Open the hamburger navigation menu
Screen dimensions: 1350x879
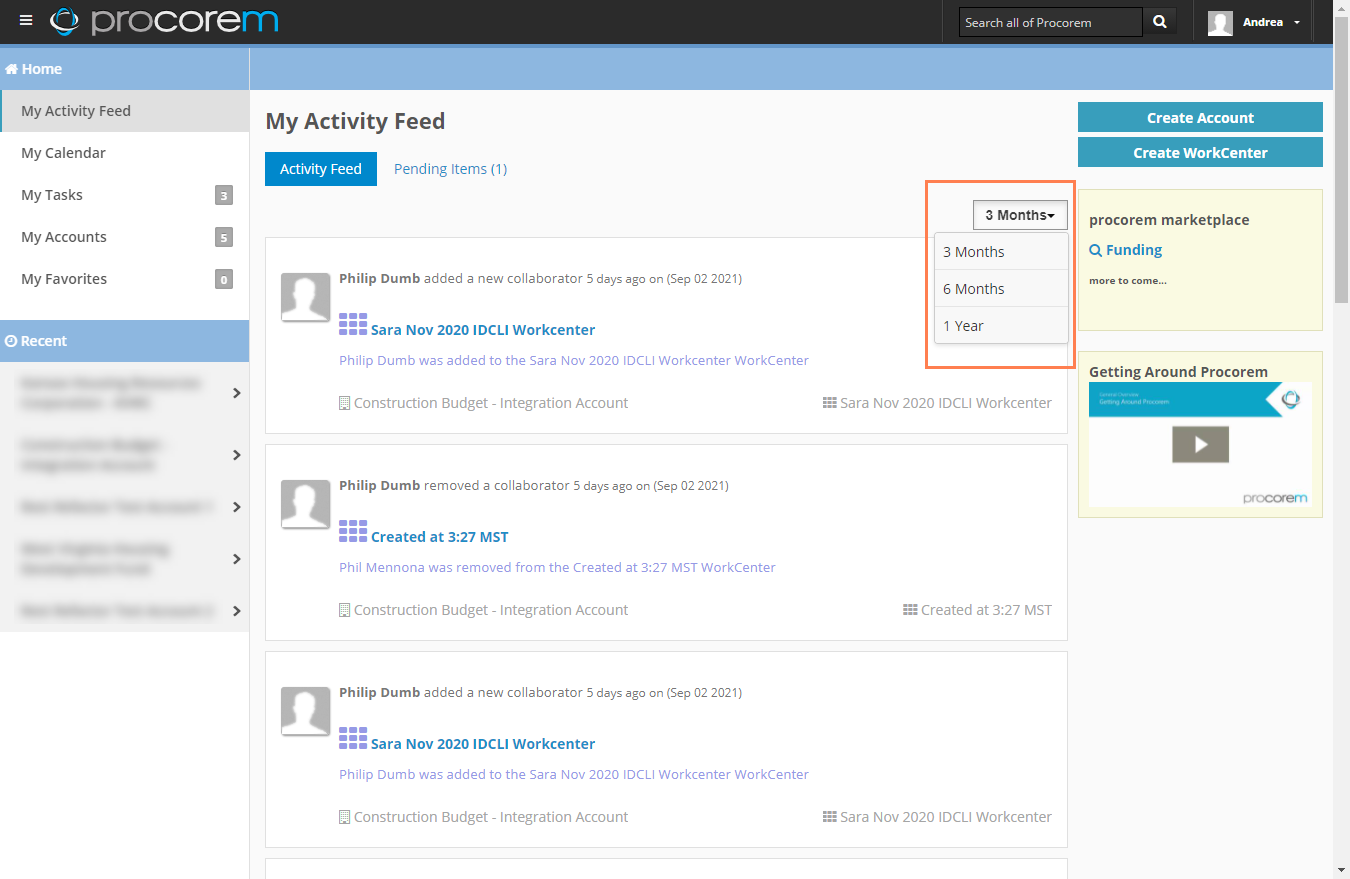pos(26,21)
